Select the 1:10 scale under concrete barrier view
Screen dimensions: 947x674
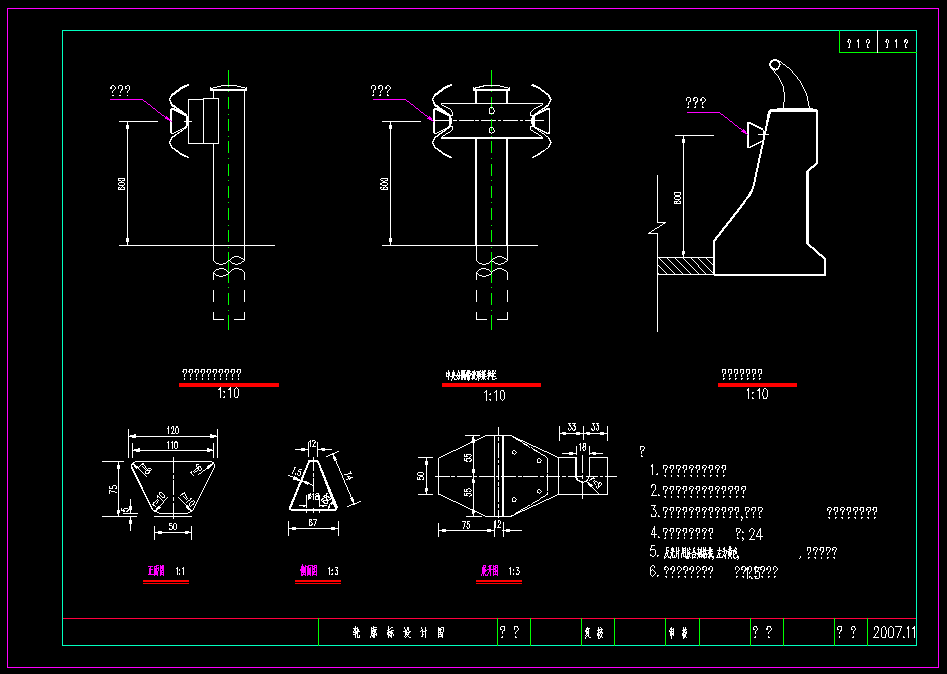click(757, 394)
